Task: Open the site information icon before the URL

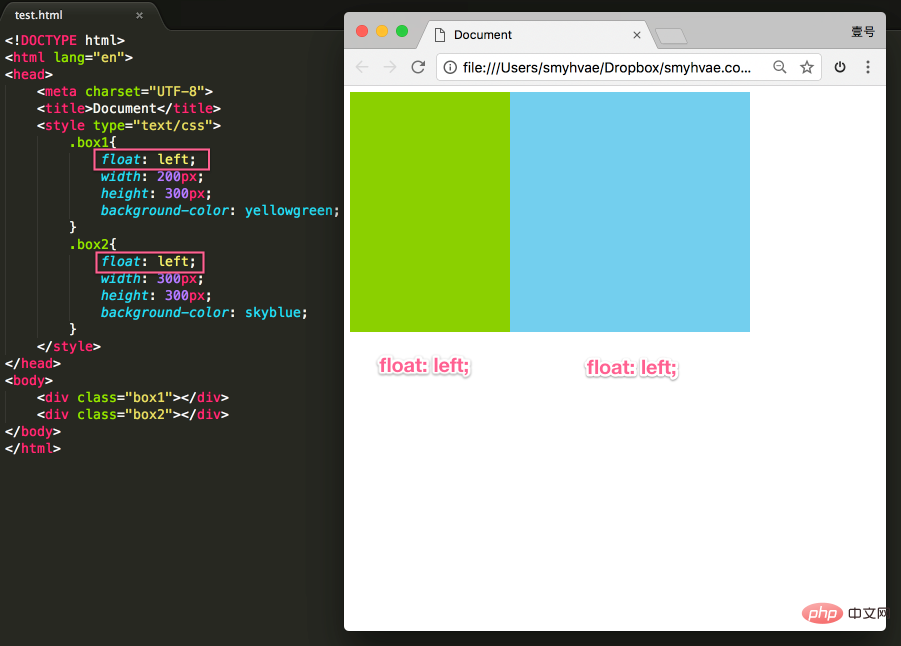Action: [x=450, y=67]
